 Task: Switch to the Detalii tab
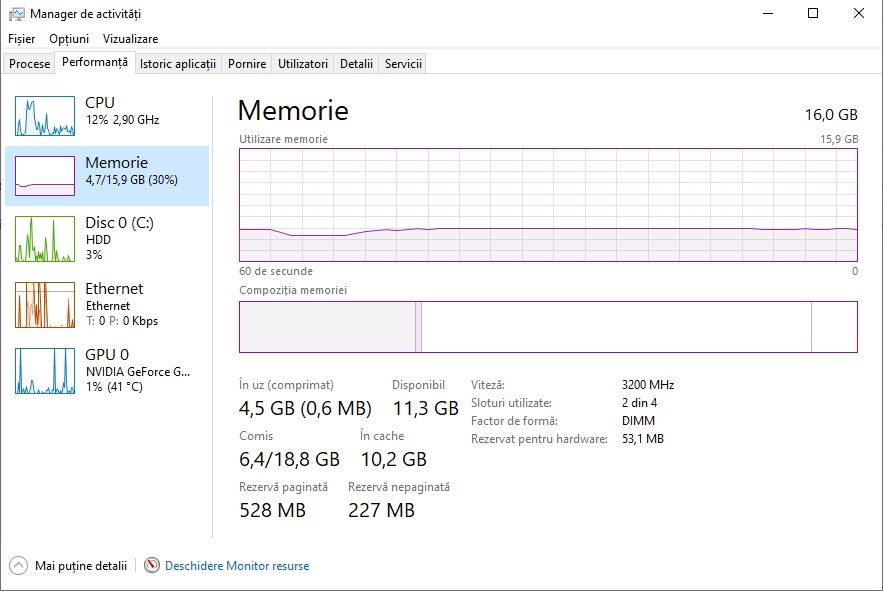[x=356, y=64]
